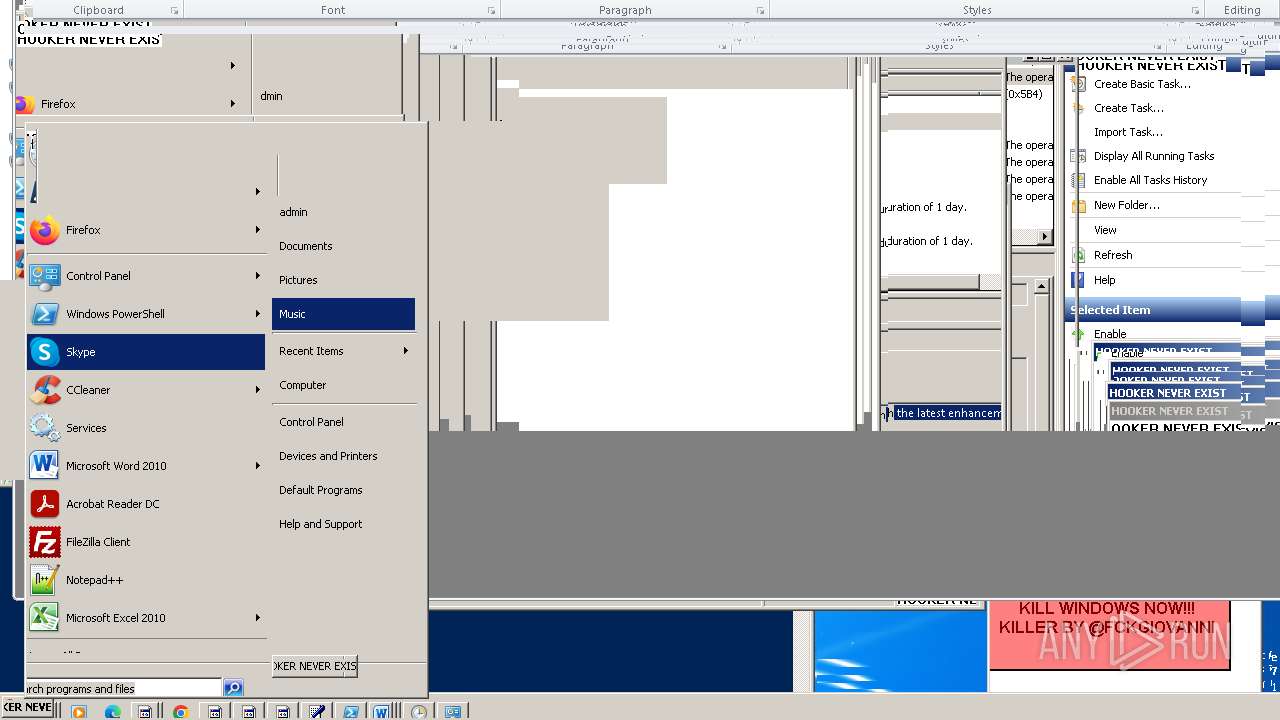Viewport: 1280px width, 720px height.
Task: Open Services gear icon in Start menu
Action: [45, 428]
